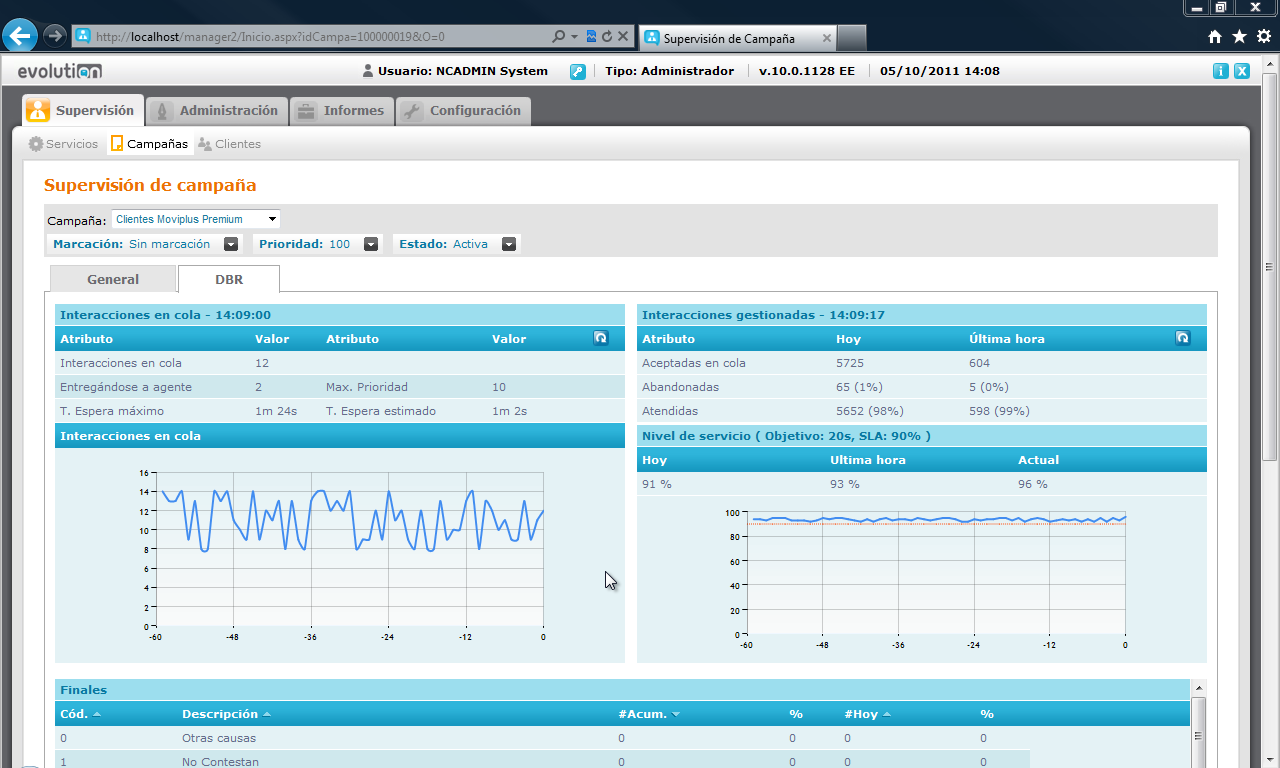Switch to Supervisión main tab
The image size is (1280, 768).
[83, 110]
